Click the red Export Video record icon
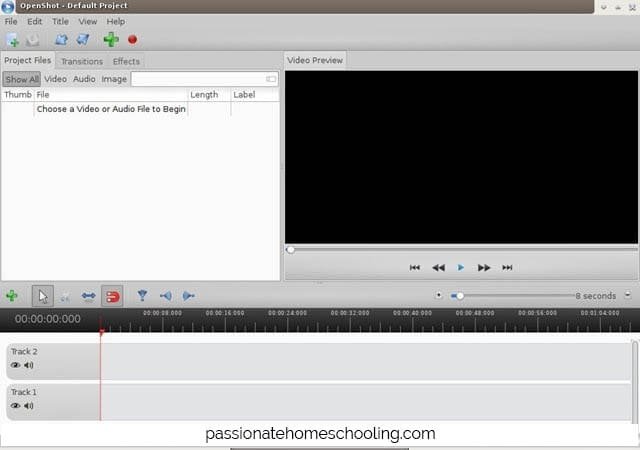This screenshot has height=450, width=640. tap(133, 40)
